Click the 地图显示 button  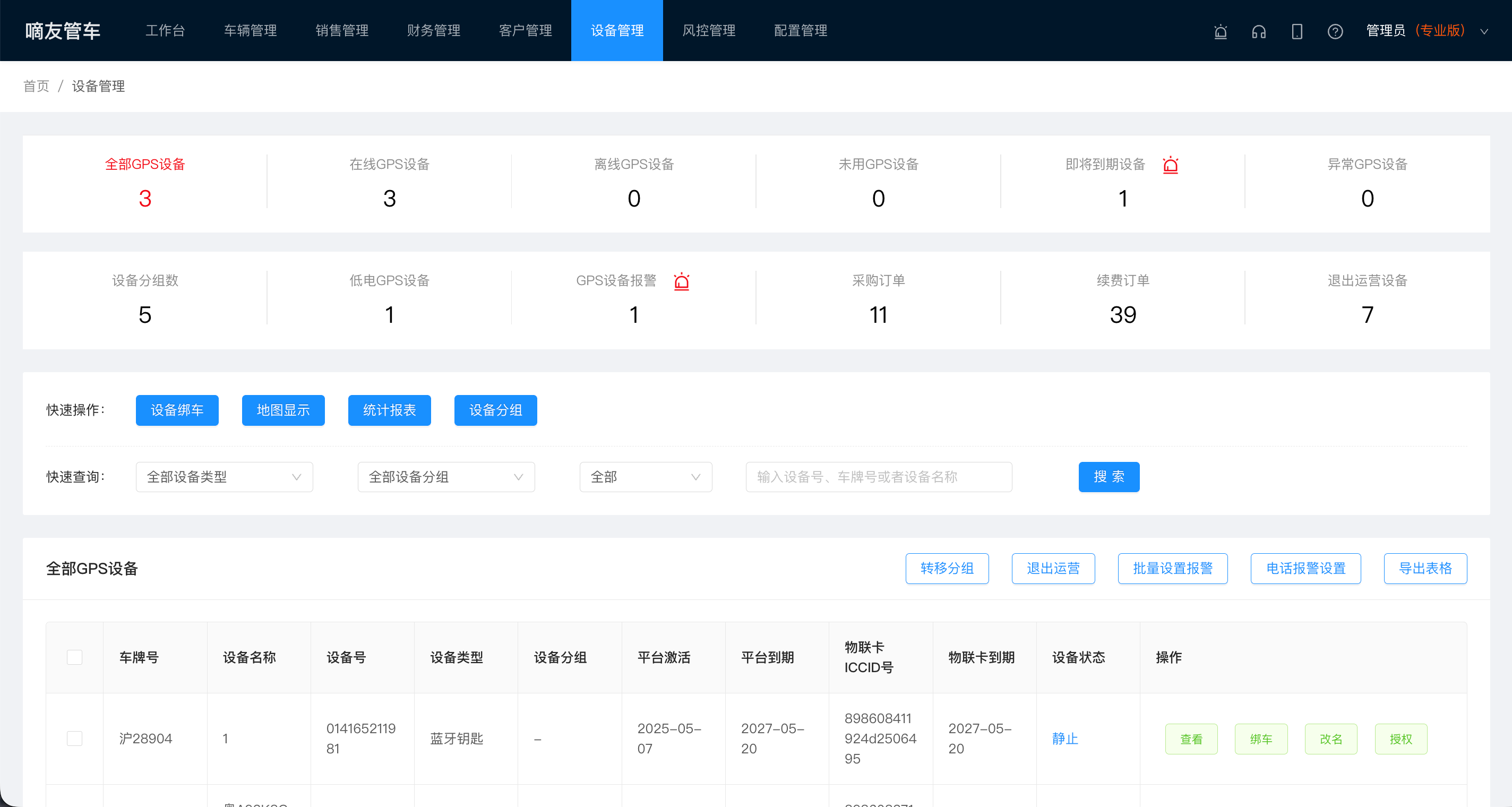283,410
